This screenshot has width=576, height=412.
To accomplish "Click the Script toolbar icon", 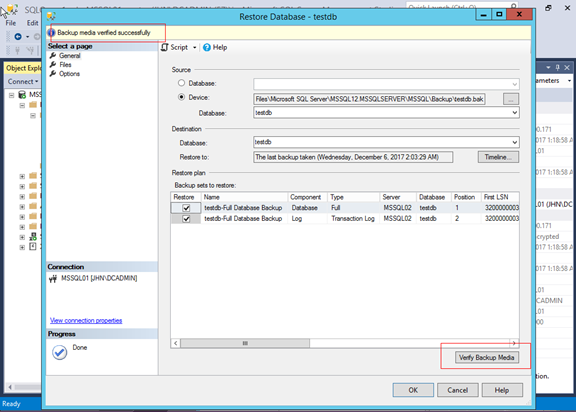I will point(165,47).
